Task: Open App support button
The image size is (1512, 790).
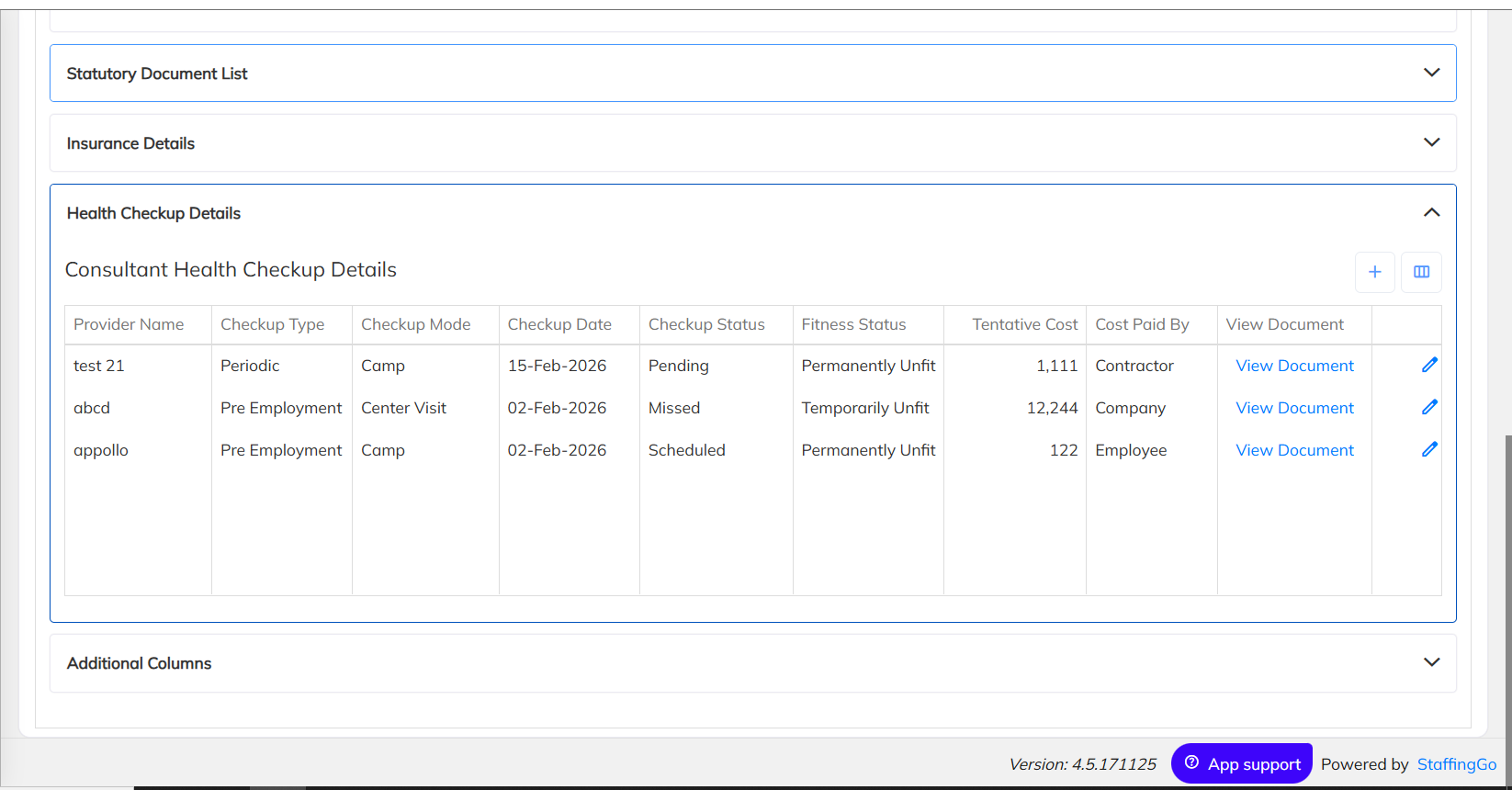Action: [1242, 763]
